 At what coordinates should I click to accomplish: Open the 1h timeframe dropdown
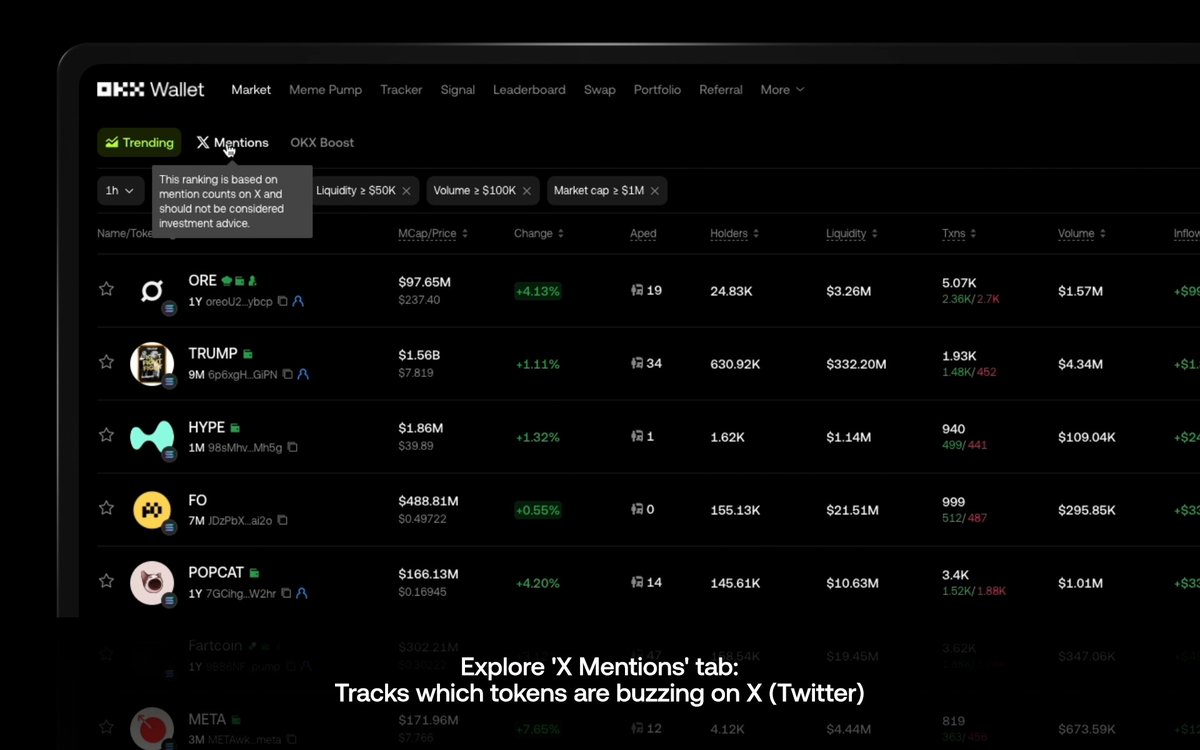pos(120,191)
